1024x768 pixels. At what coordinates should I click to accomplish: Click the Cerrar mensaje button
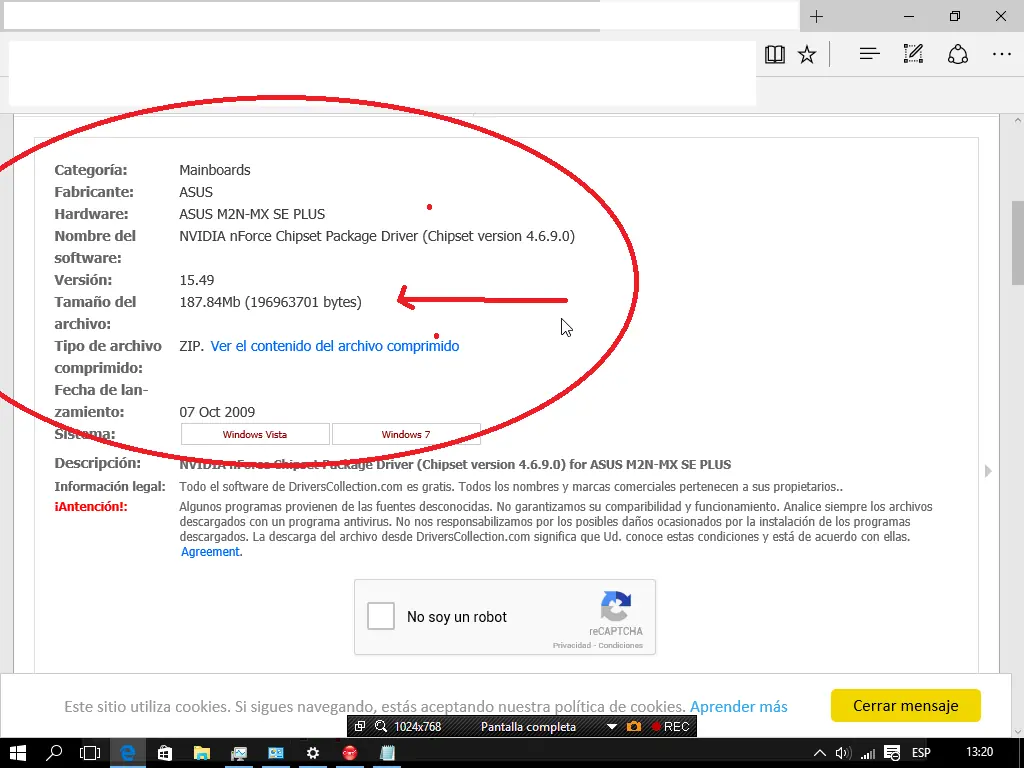click(905, 705)
